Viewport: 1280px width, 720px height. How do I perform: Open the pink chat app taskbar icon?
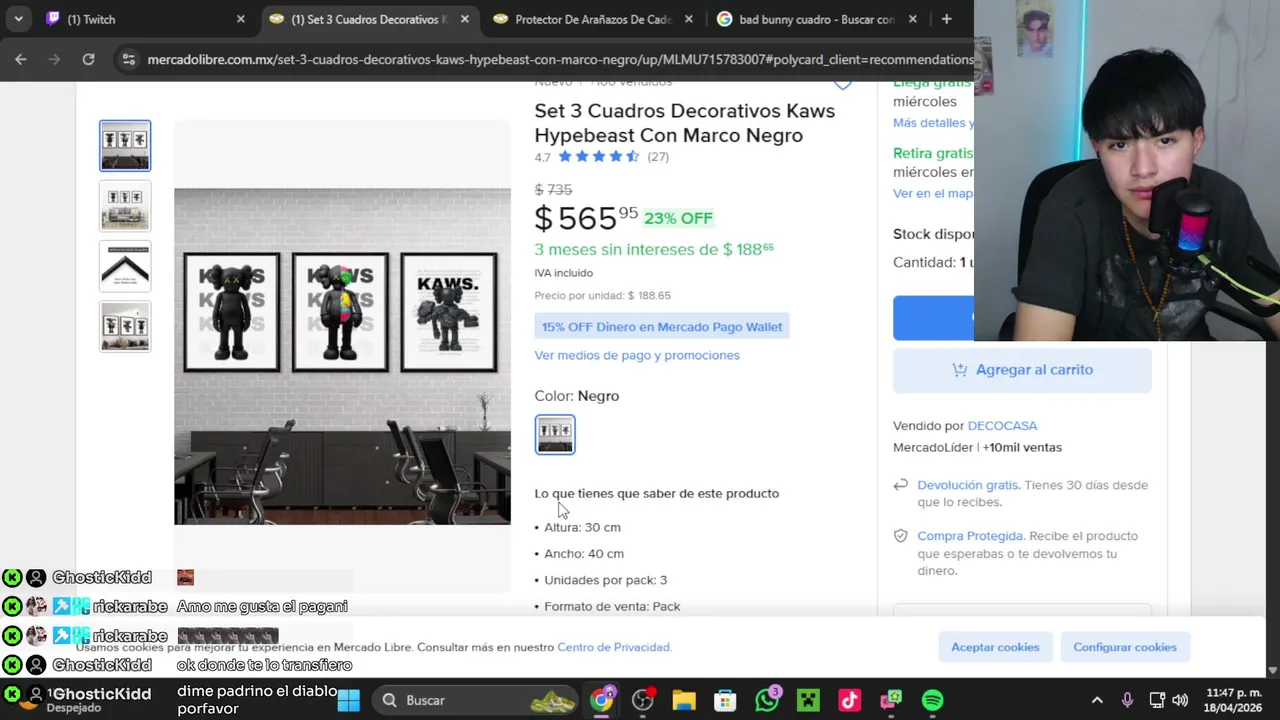click(x=891, y=700)
